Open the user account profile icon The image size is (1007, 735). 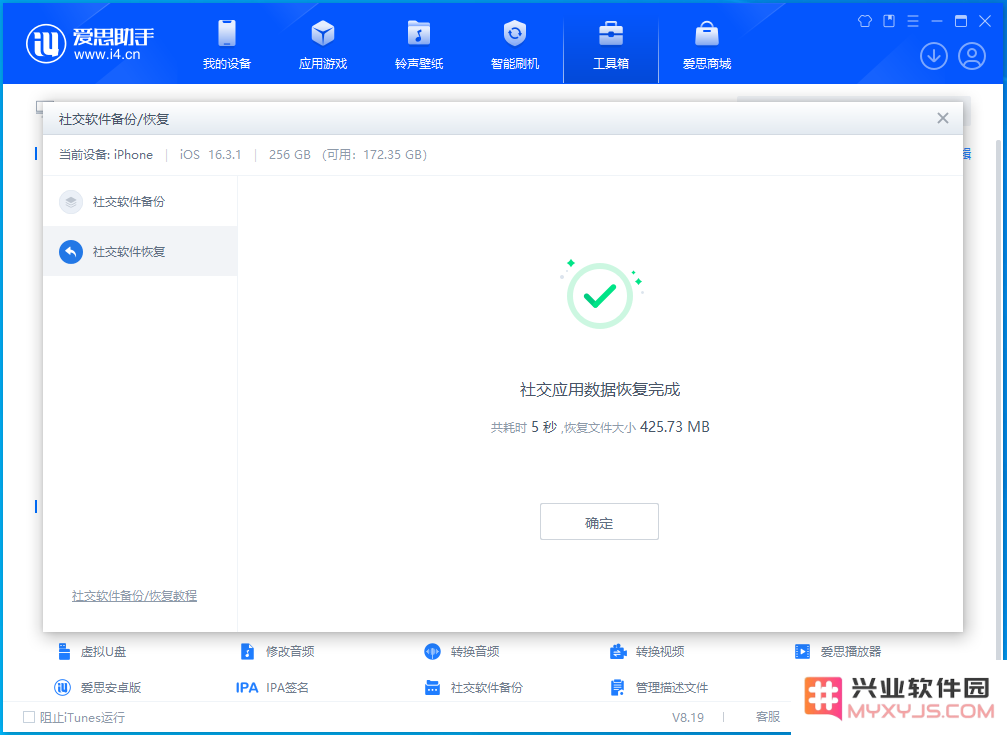pos(972,56)
